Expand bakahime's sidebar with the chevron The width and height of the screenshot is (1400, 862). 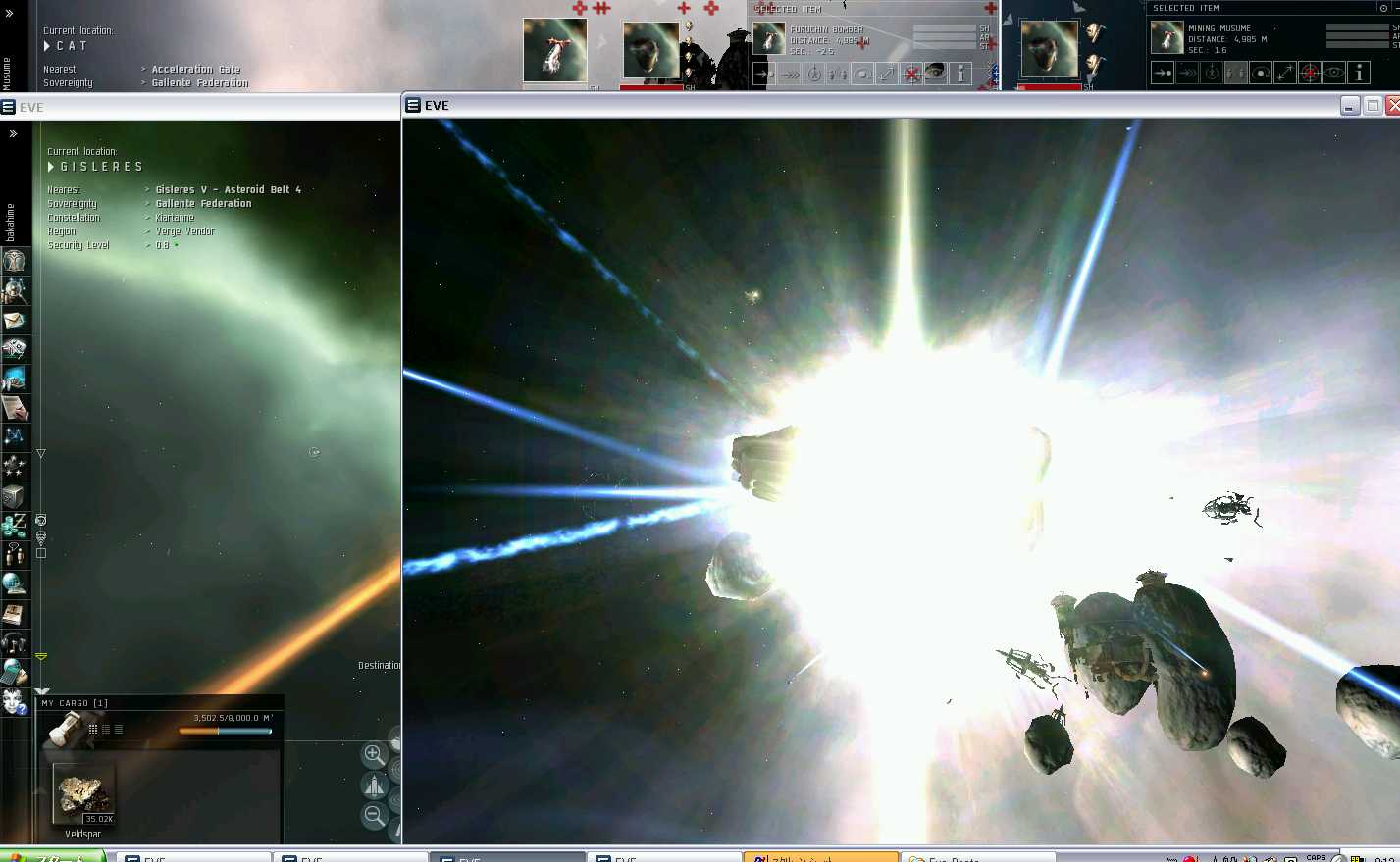pos(13,133)
